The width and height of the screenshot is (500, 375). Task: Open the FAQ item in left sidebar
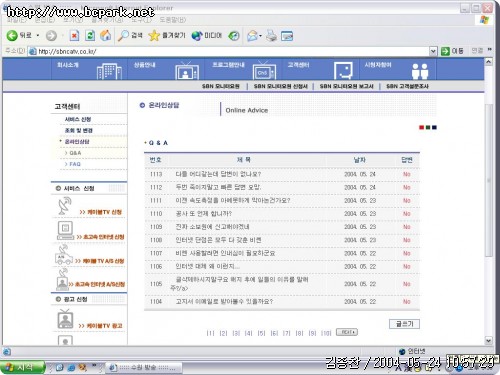[75, 164]
